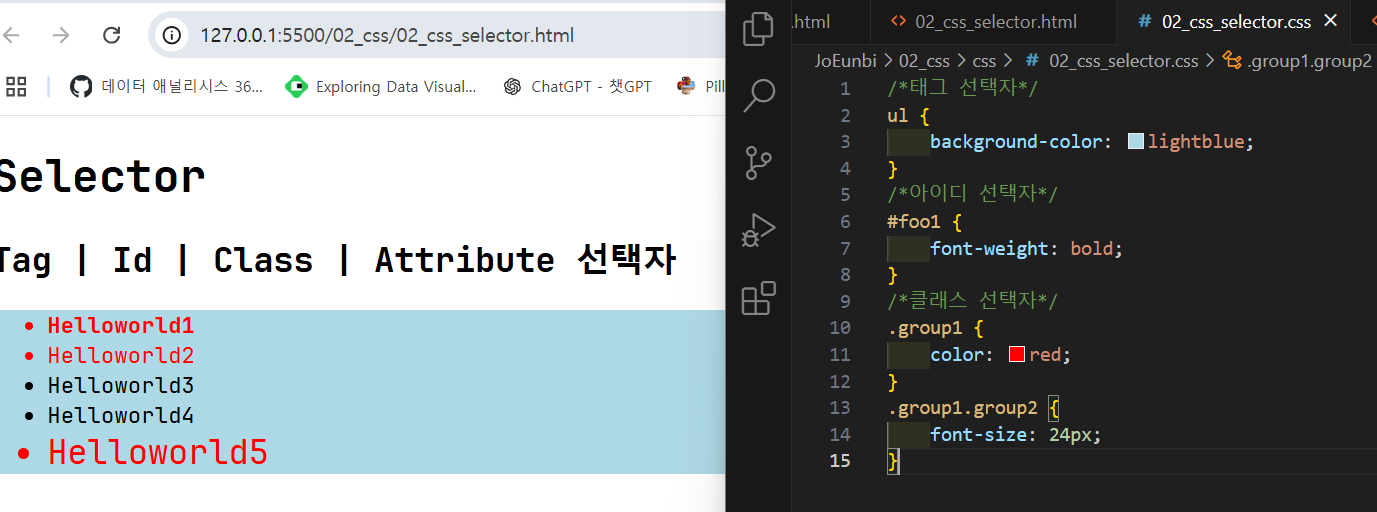Click the browser address bar URL
Viewport: 1377px width, 512px height.
(x=387, y=36)
